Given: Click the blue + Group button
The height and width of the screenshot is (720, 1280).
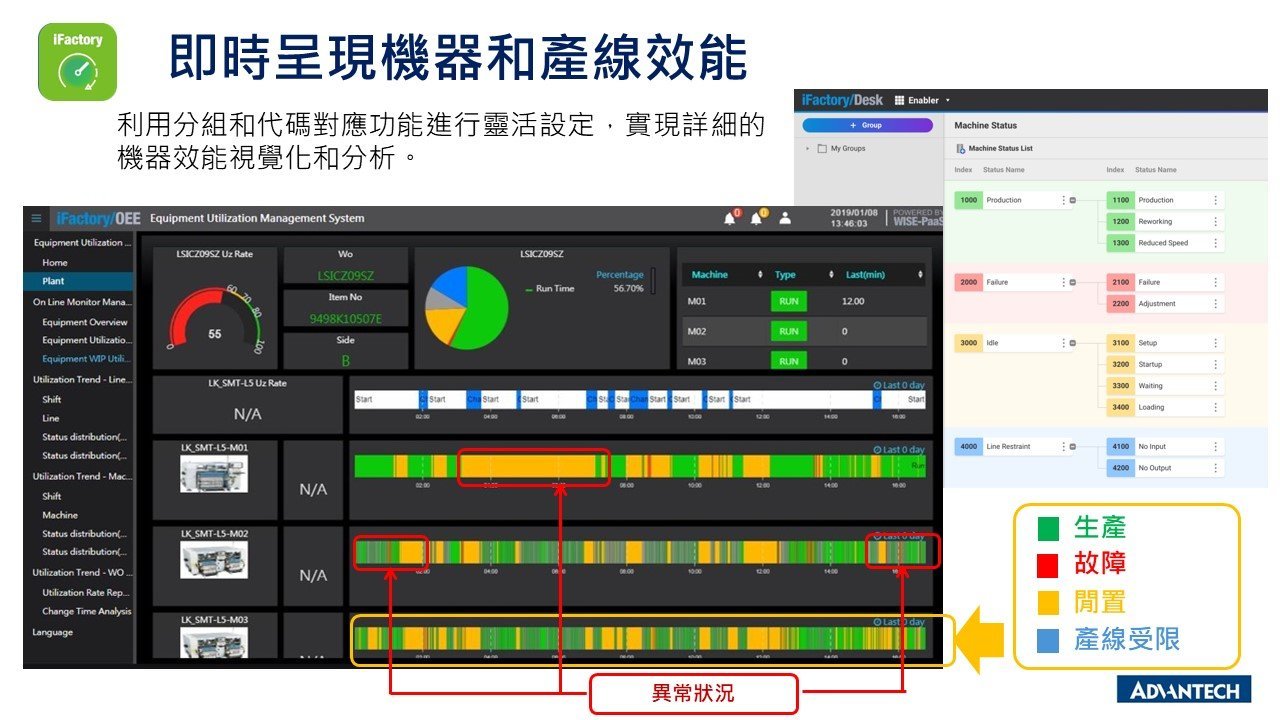Looking at the screenshot, I should [867, 125].
